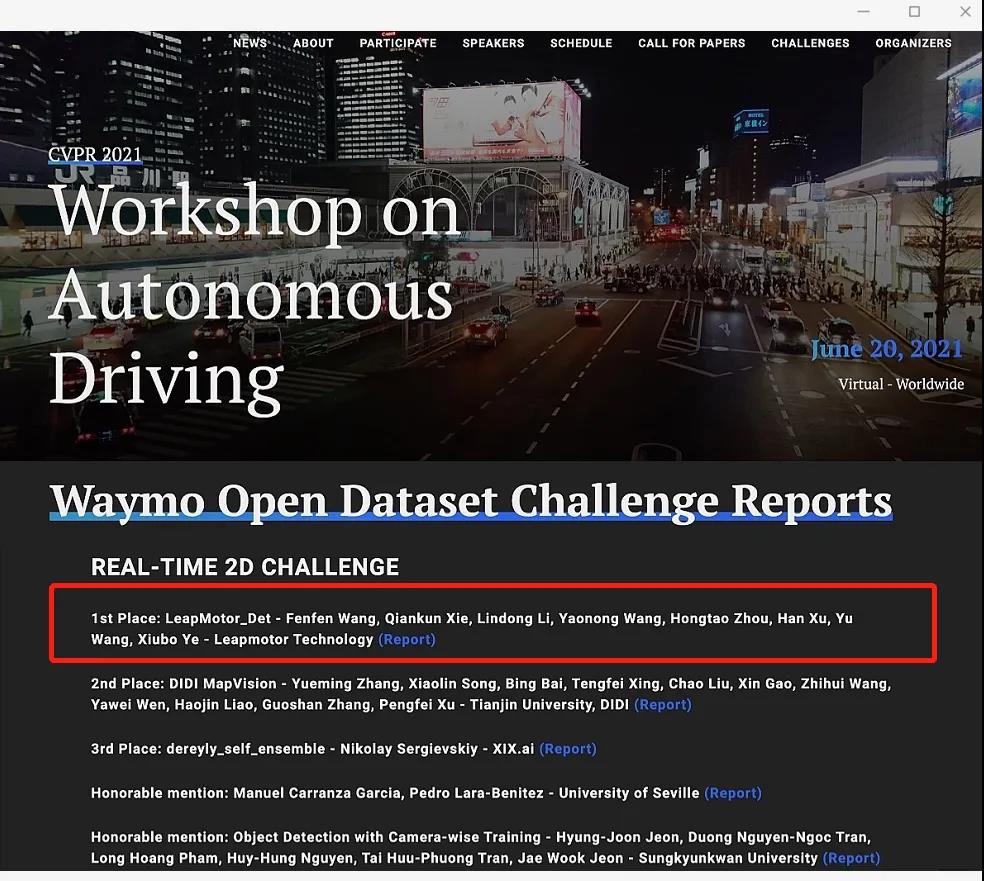Open the University of Seville Report link
Viewport: 984px width, 881px height.
click(x=733, y=793)
